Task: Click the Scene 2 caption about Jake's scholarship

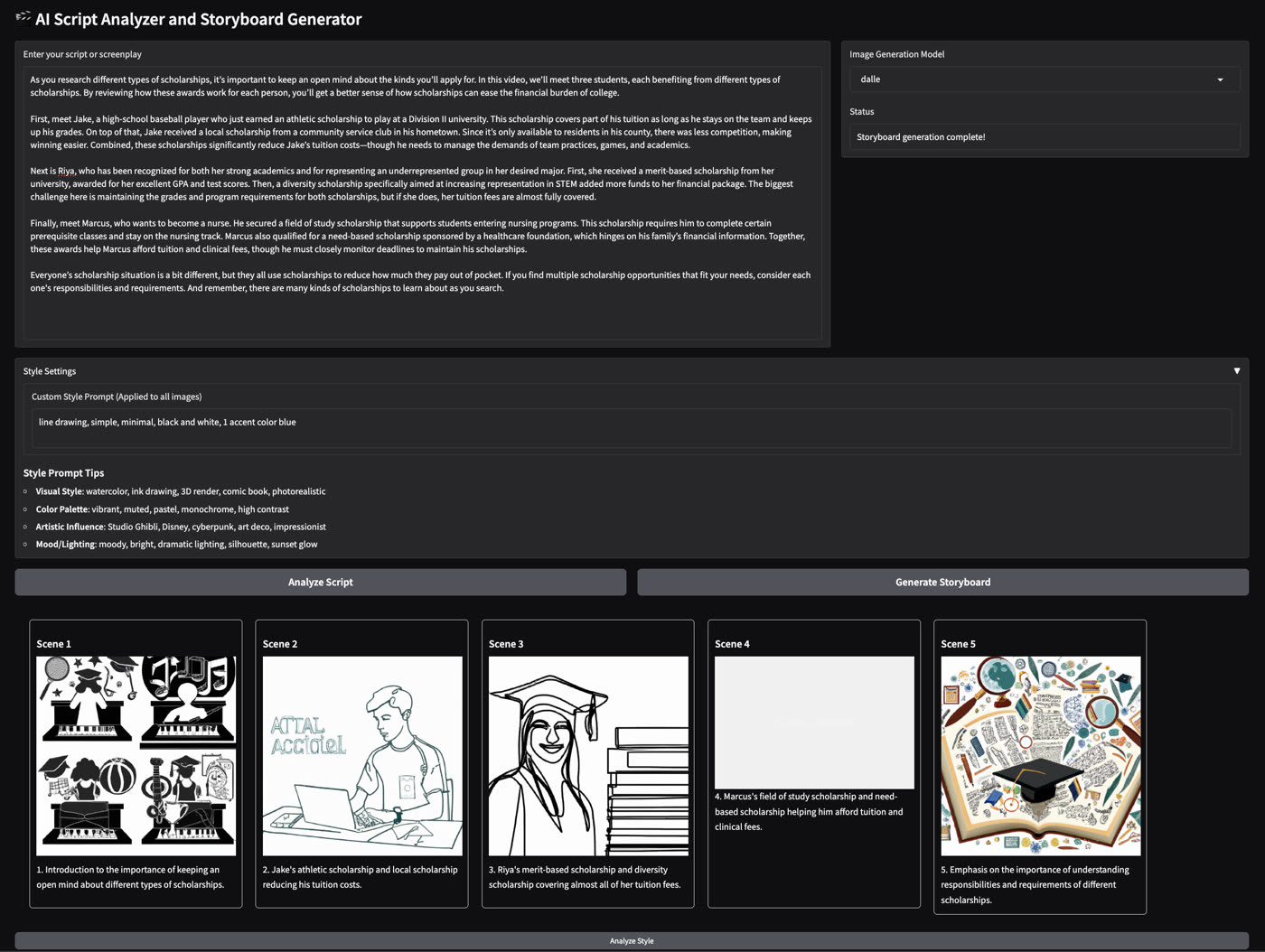Action: [360, 877]
